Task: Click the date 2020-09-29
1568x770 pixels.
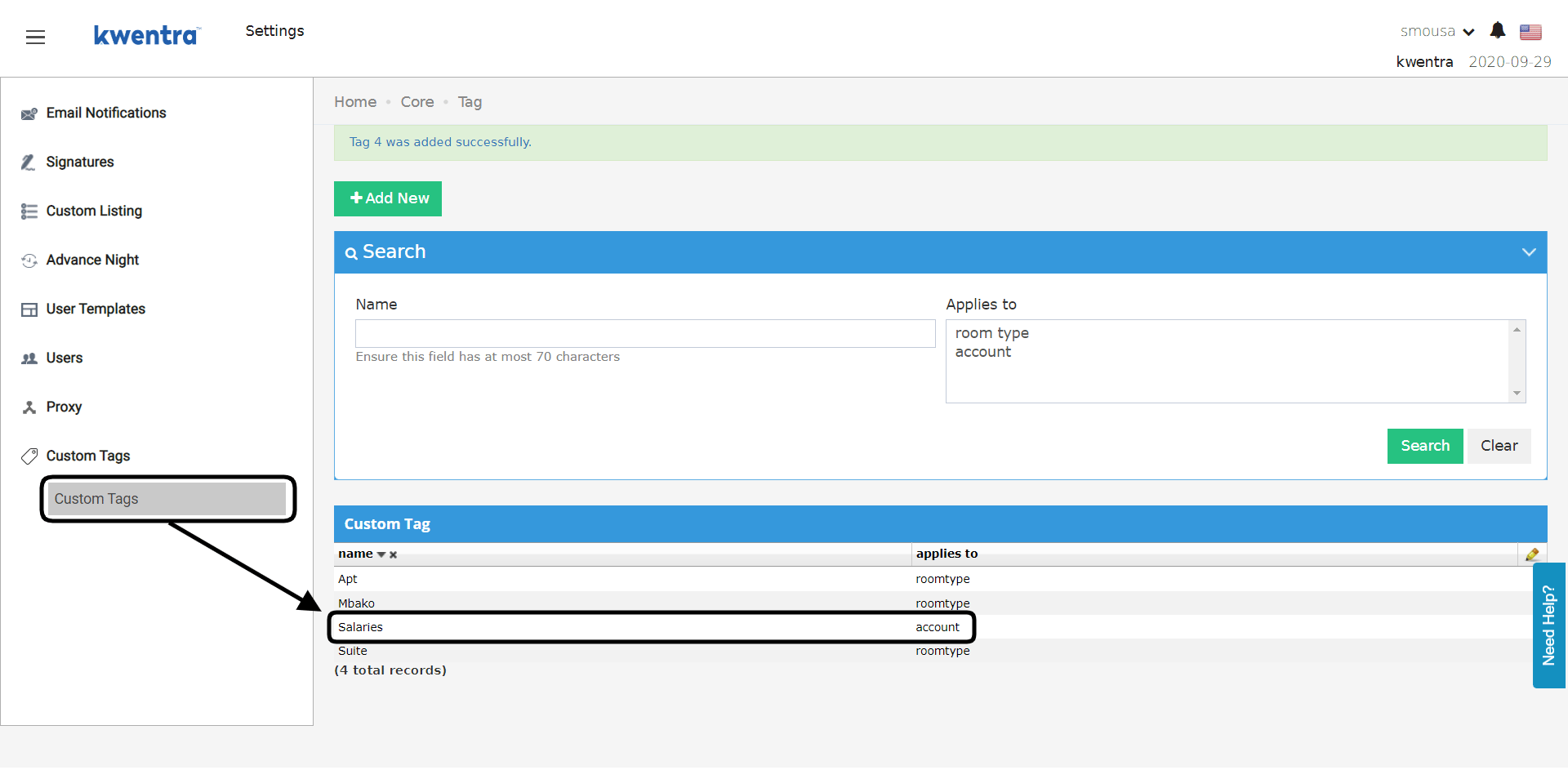Action: (1509, 62)
